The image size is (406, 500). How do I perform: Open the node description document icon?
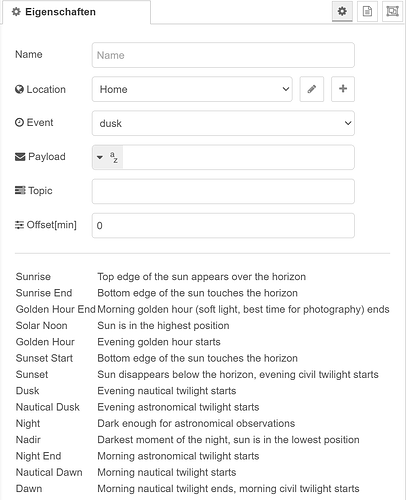(367, 12)
